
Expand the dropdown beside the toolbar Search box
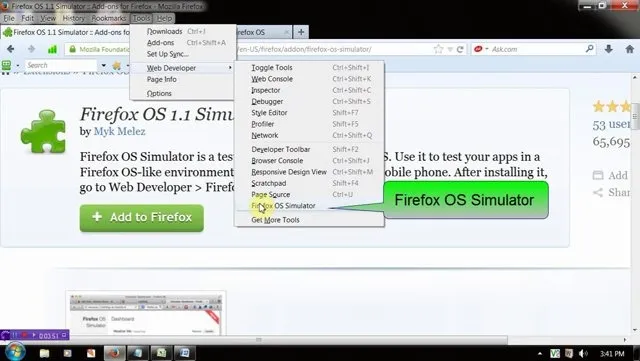(x=104, y=65)
